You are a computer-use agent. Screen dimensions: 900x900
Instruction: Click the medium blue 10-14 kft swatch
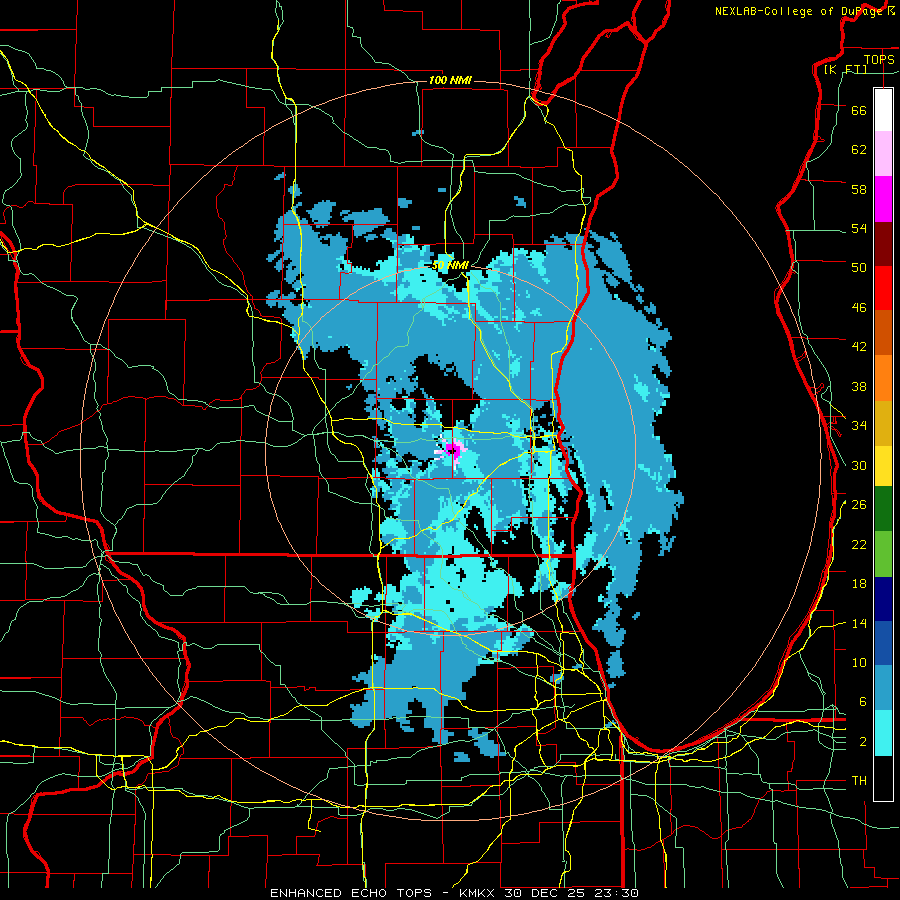click(883, 643)
